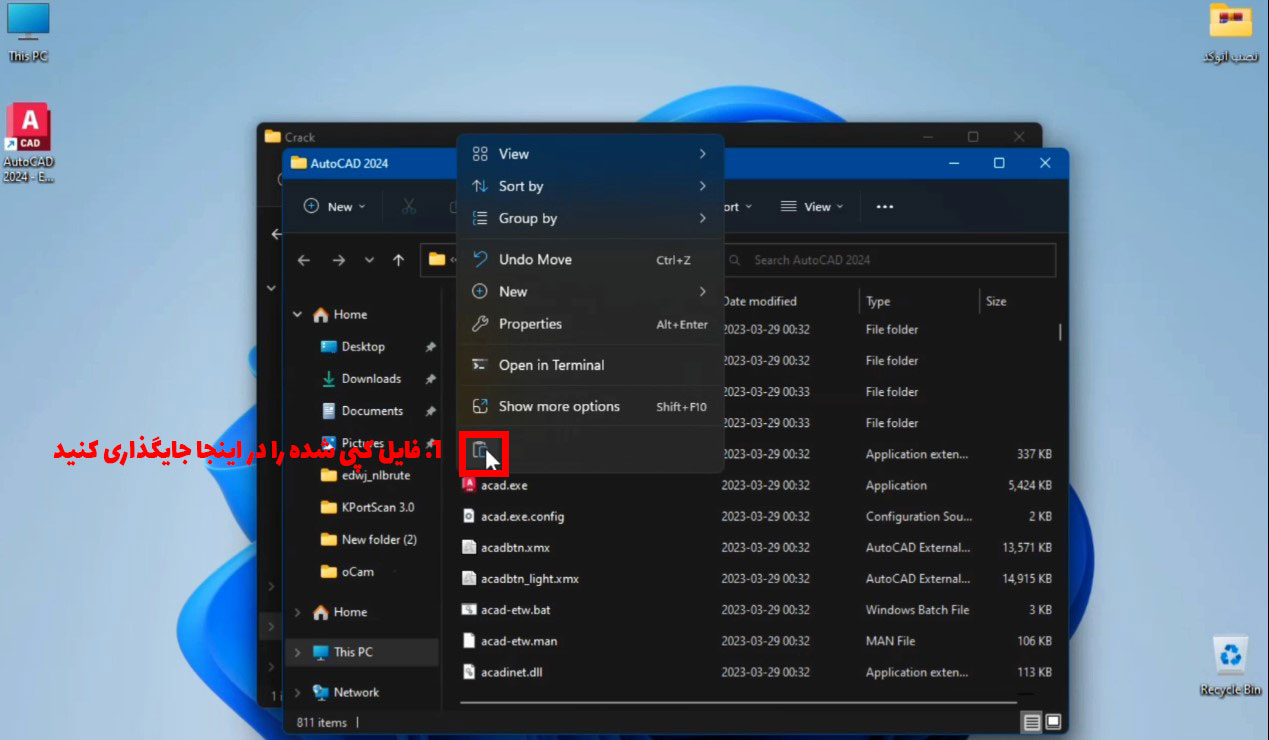Expand the New dropdown in toolbar

[x=334, y=207]
